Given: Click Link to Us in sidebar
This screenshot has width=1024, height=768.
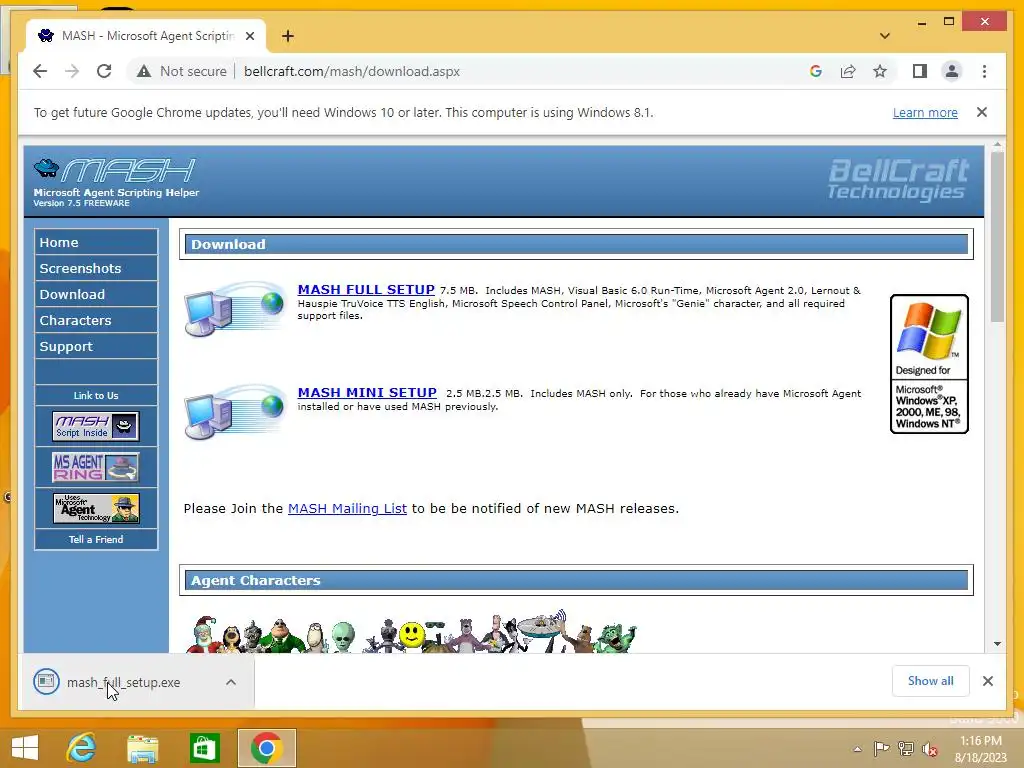Looking at the screenshot, I should [x=96, y=396].
